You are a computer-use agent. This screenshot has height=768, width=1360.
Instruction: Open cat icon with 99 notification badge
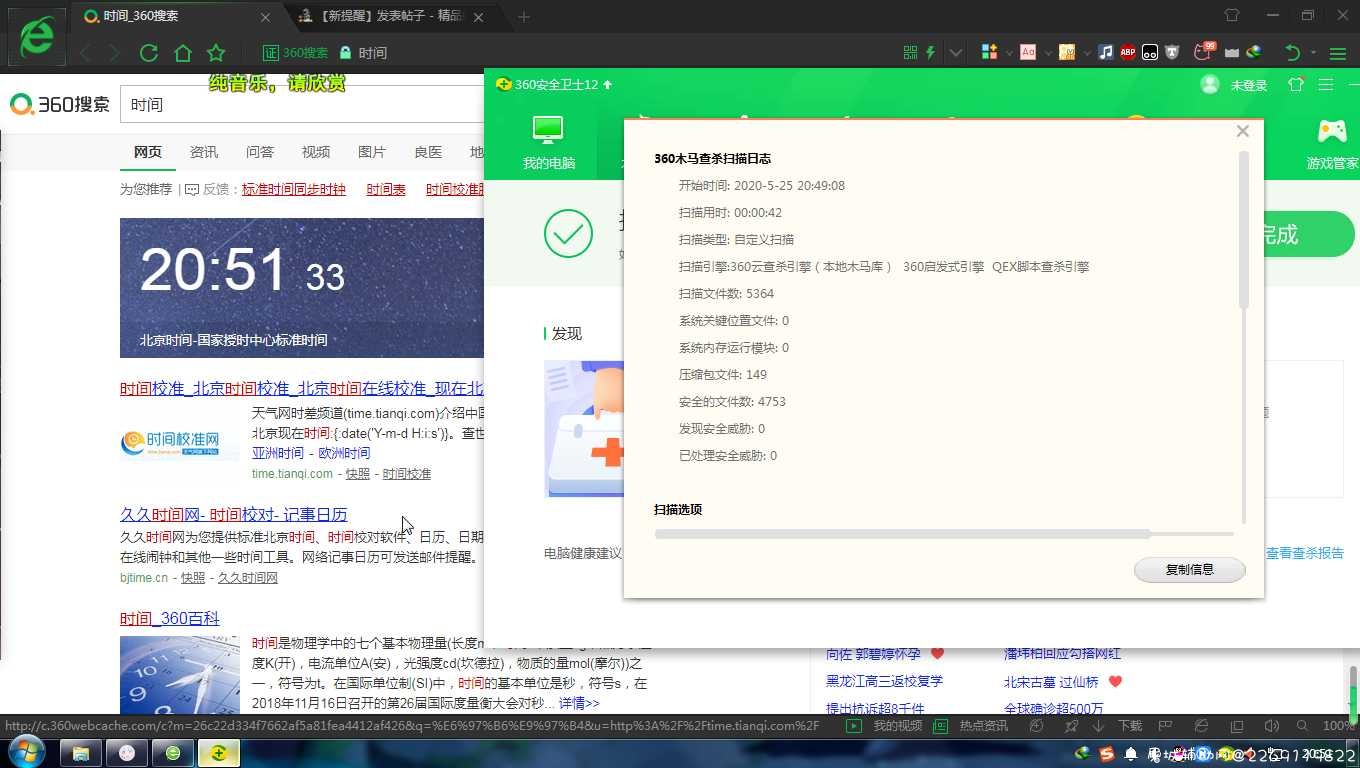point(1205,52)
